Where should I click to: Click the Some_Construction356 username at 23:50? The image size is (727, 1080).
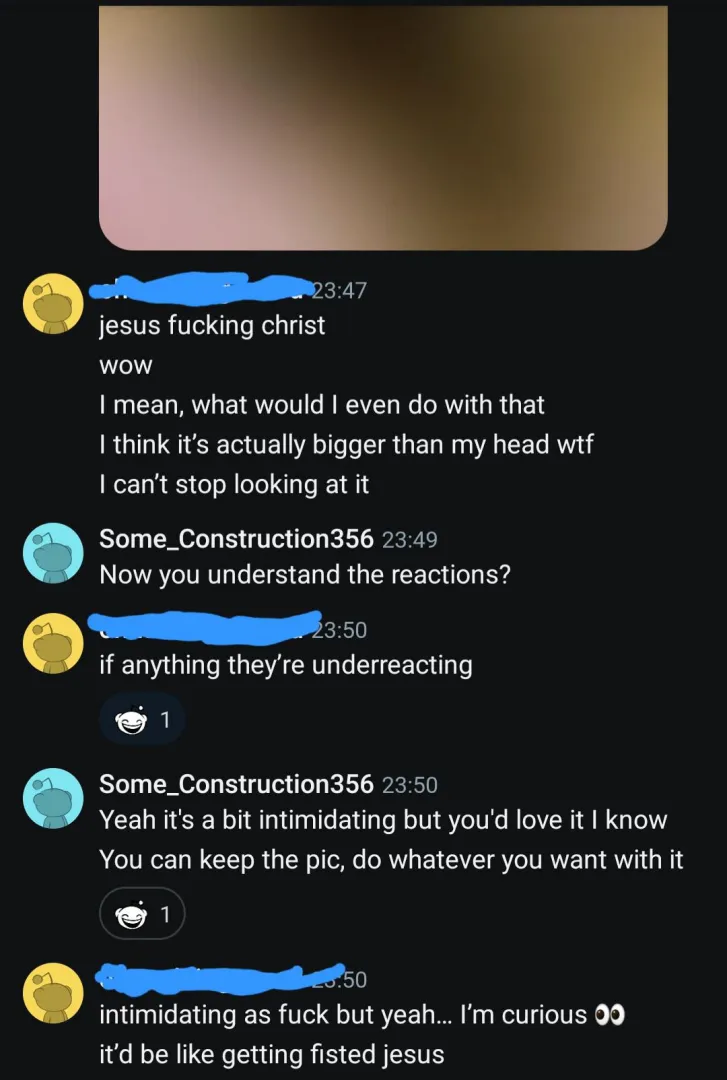tap(235, 785)
